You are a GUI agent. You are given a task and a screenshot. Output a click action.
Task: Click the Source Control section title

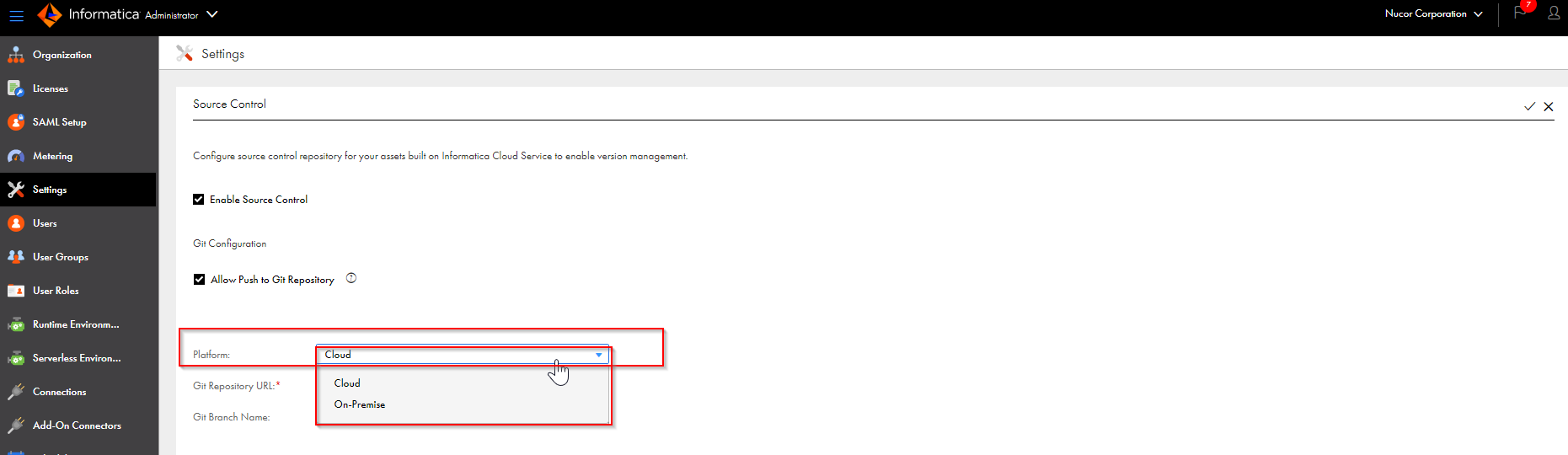[x=229, y=104]
